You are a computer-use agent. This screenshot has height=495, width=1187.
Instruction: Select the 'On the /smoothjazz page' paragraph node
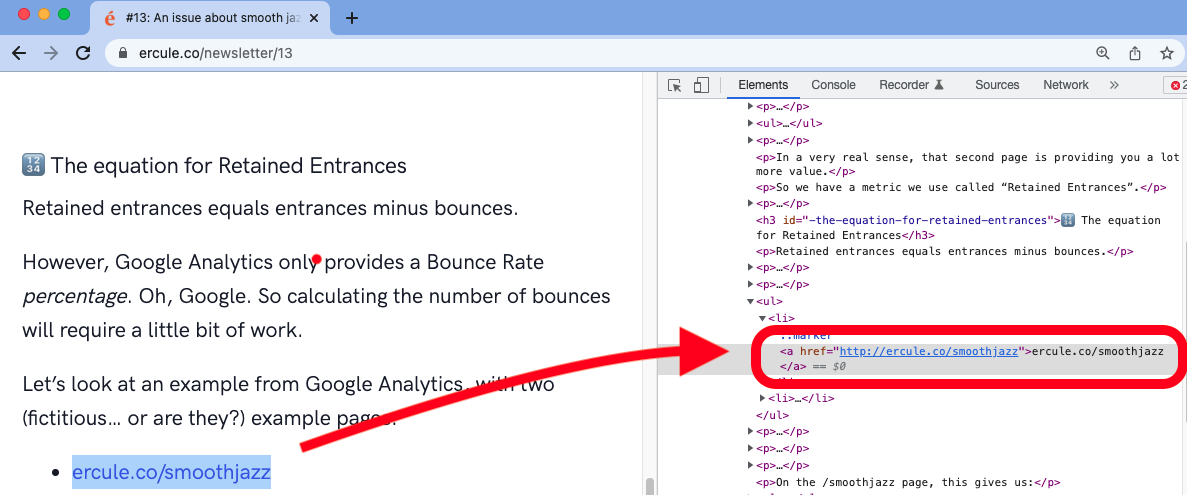[908, 482]
